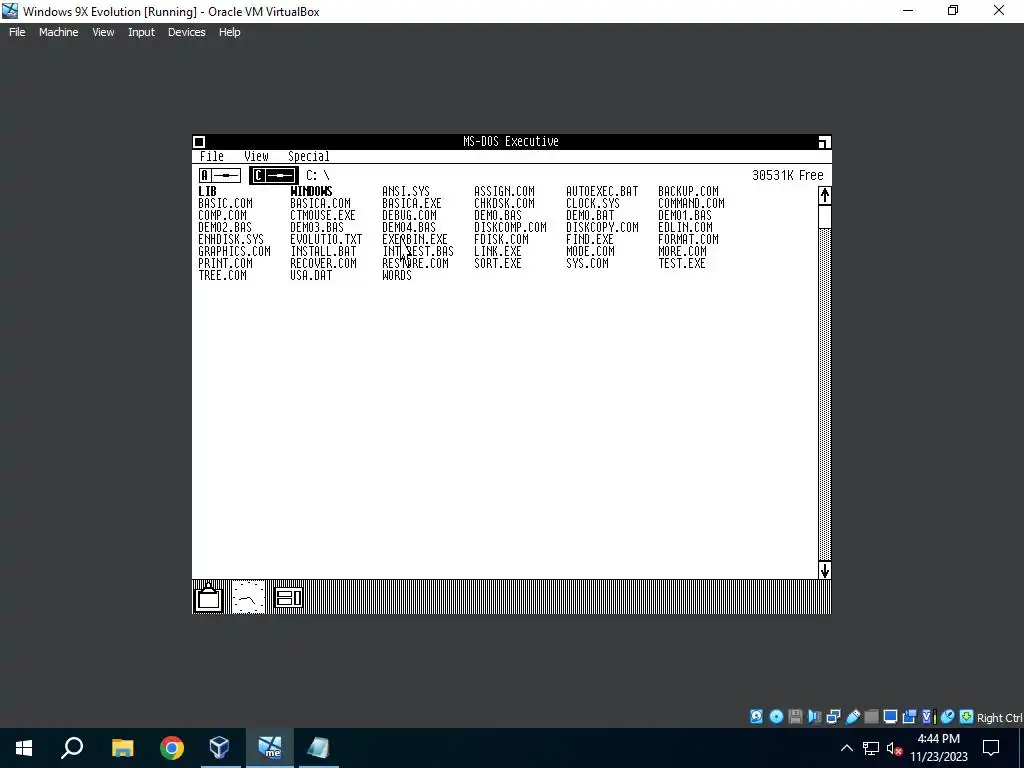Switch to VirtualBox Manager taskbar icon
This screenshot has height=768, width=1024.
(x=219, y=748)
